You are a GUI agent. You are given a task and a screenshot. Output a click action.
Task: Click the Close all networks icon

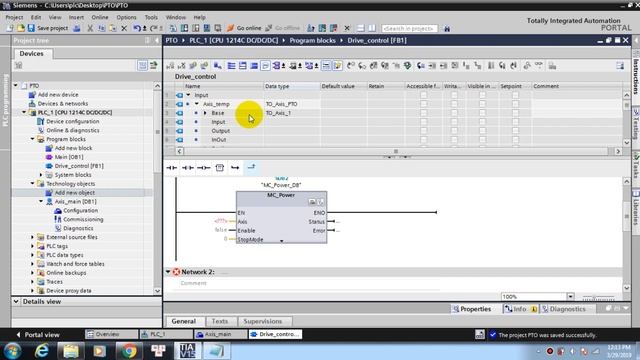click(243, 66)
